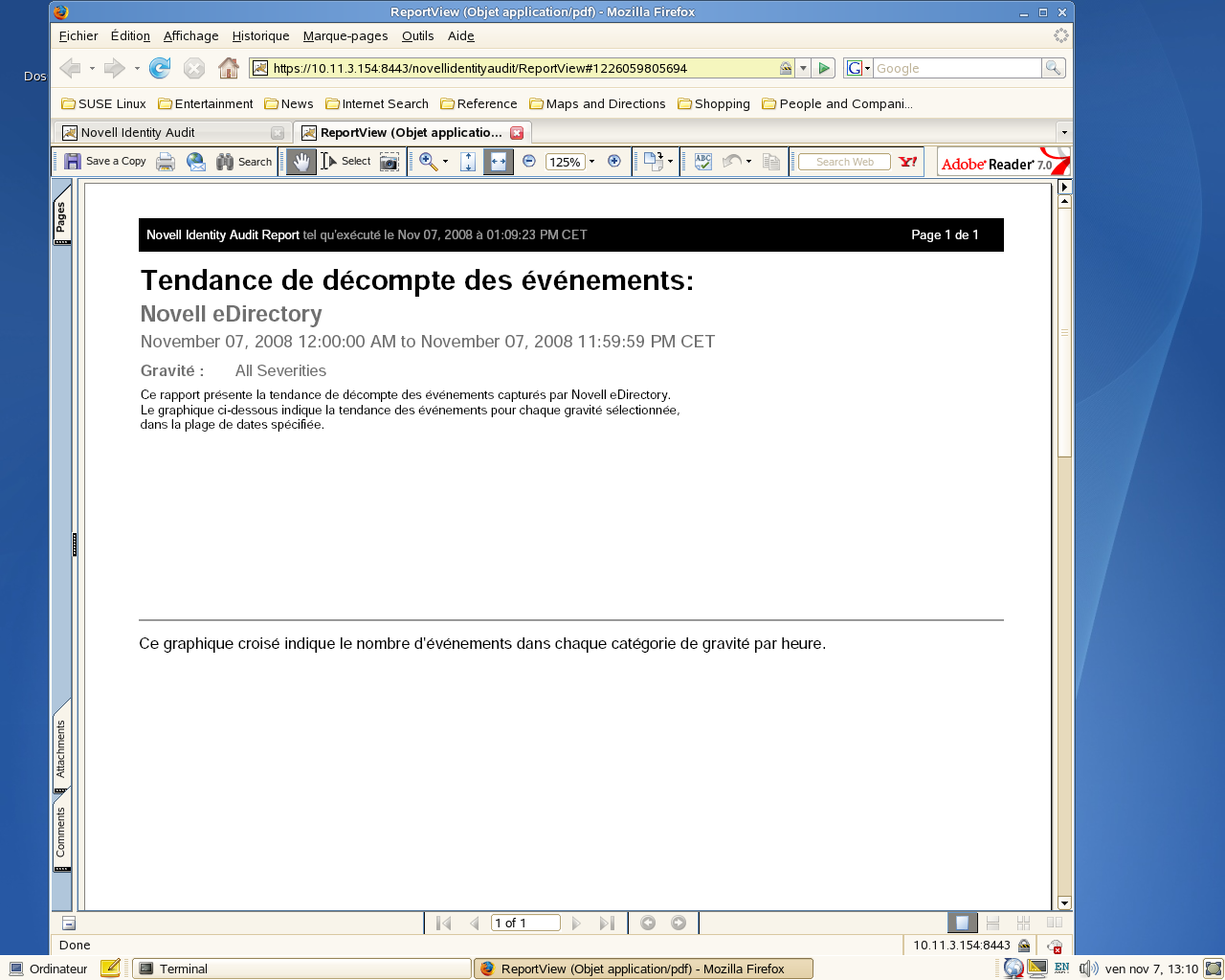
Task: Select Continuous page layout mode
Action: (992, 923)
